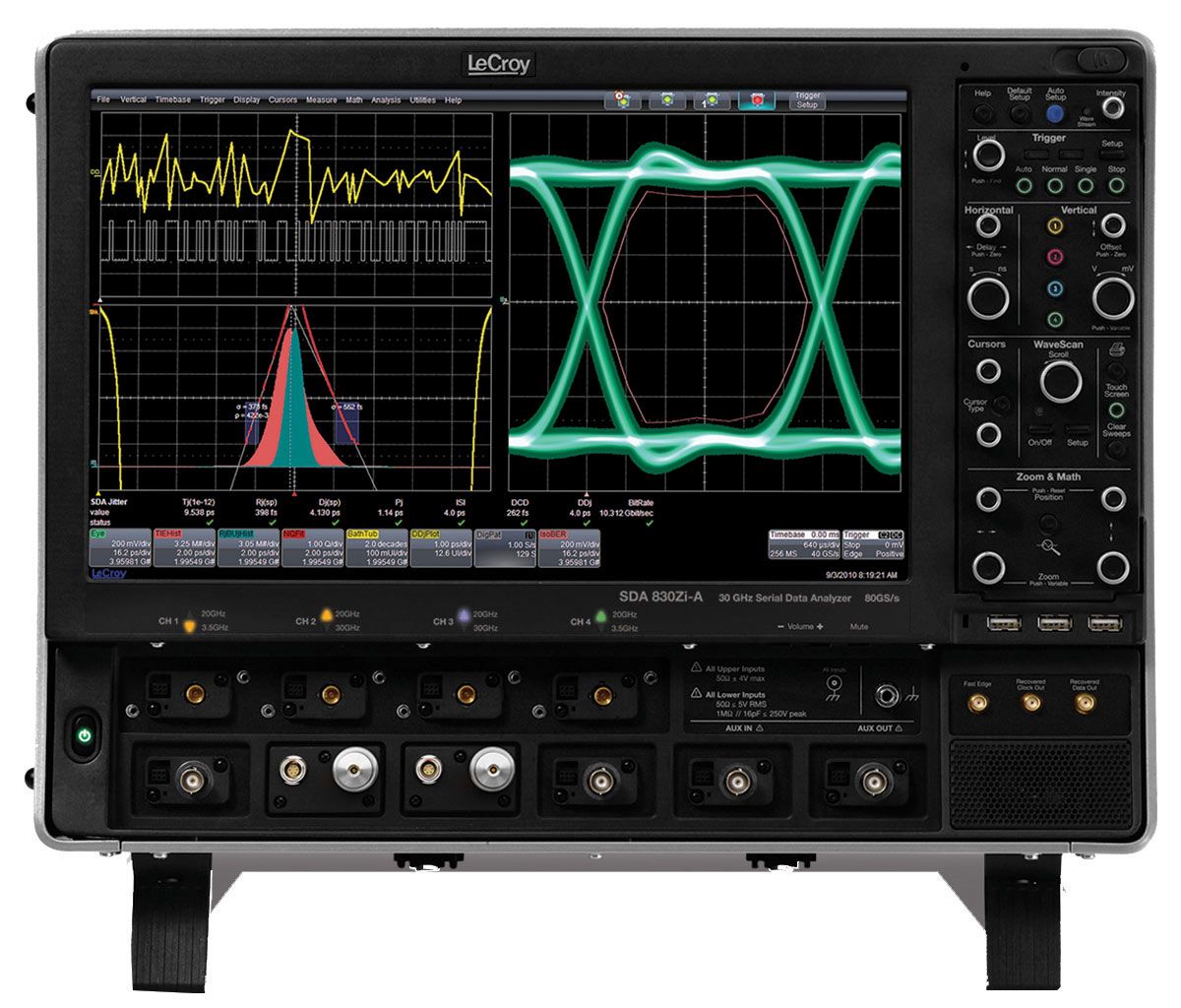Push the Trigger Level knob
1181x1008 pixels.
tap(988, 156)
